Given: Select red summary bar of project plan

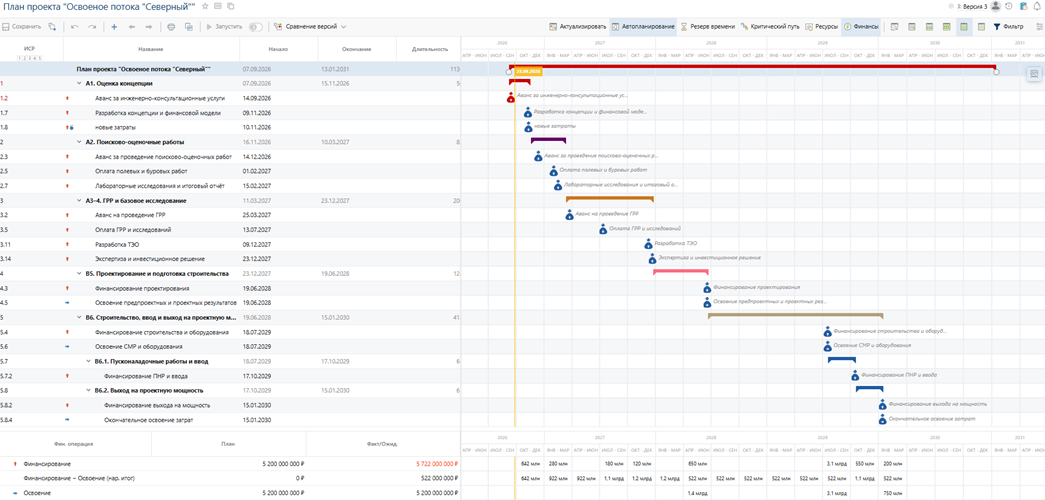Looking at the screenshot, I should [752, 67].
